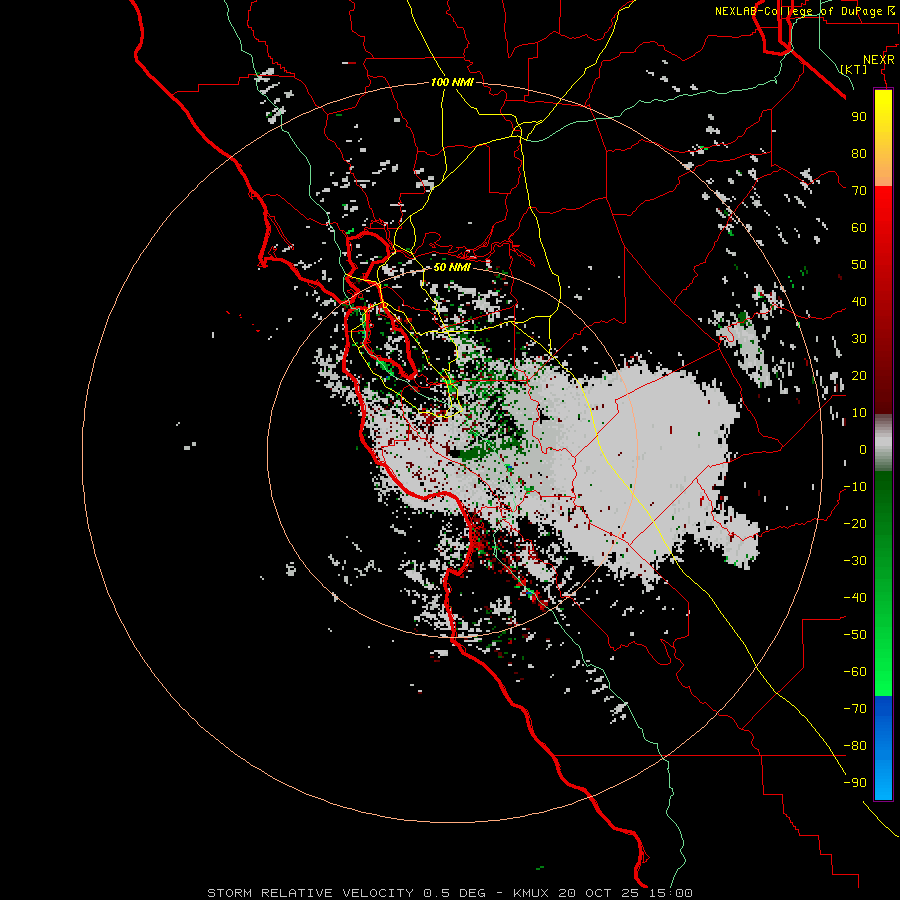This screenshot has width=900, height=900.
Task: Click the 0 value on the velocity scale
Action: click(863, 449)
